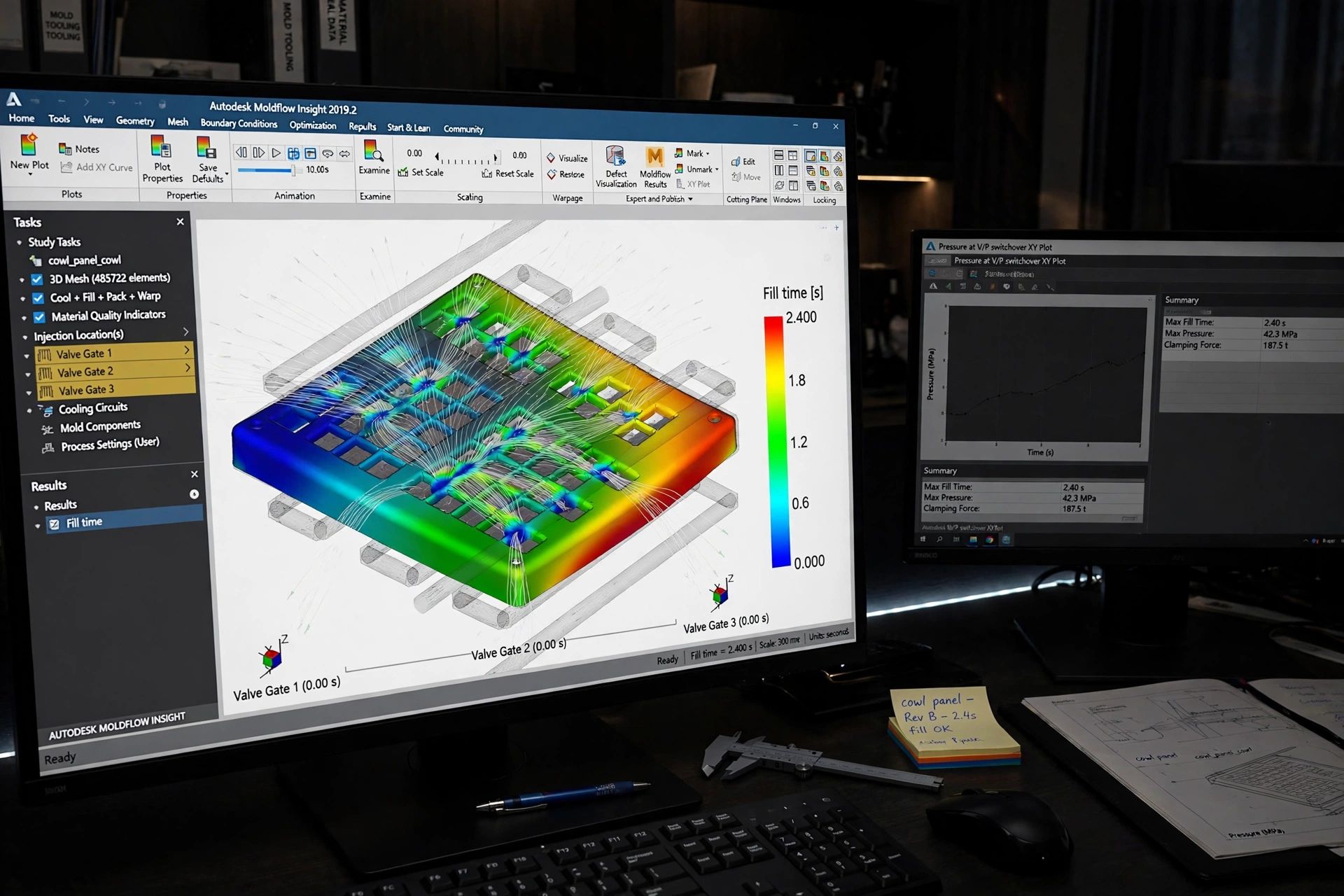Click the animation loop icon
Screen dimensions: 1344x896
pyautogui.click(x=328, y=153)
